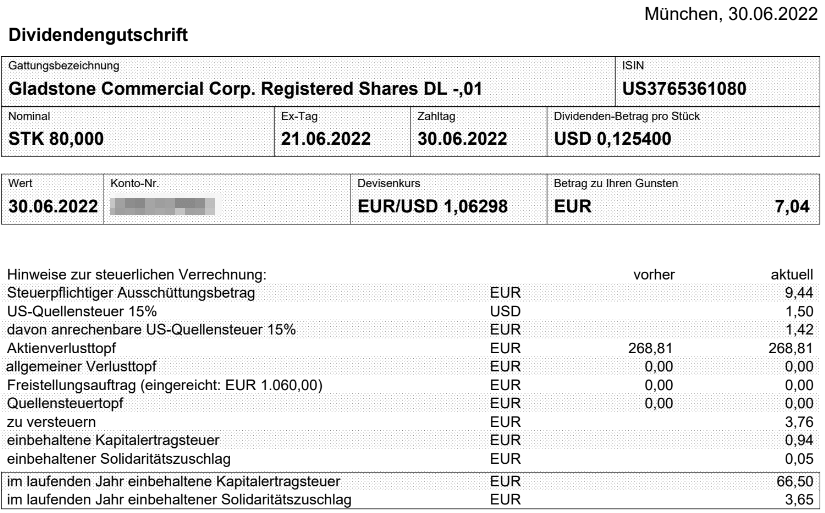
Task: Select the ISIN US3765361080
Action: pyautogui.click(x=684, y=88)
